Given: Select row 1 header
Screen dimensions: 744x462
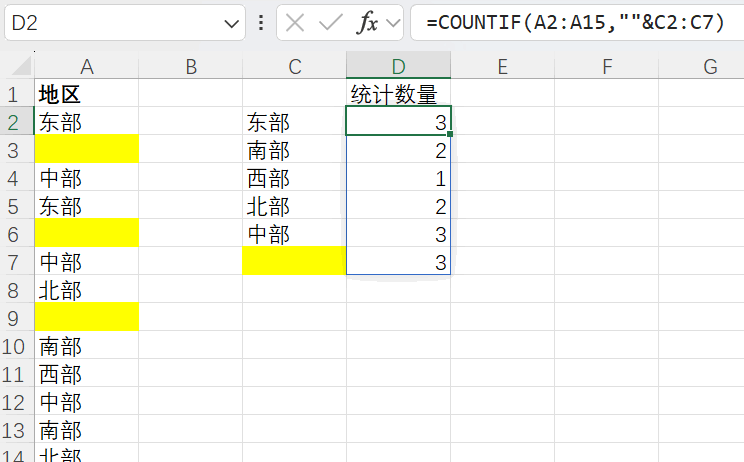Looking at the screenshot, I should (x=17, y=95).
